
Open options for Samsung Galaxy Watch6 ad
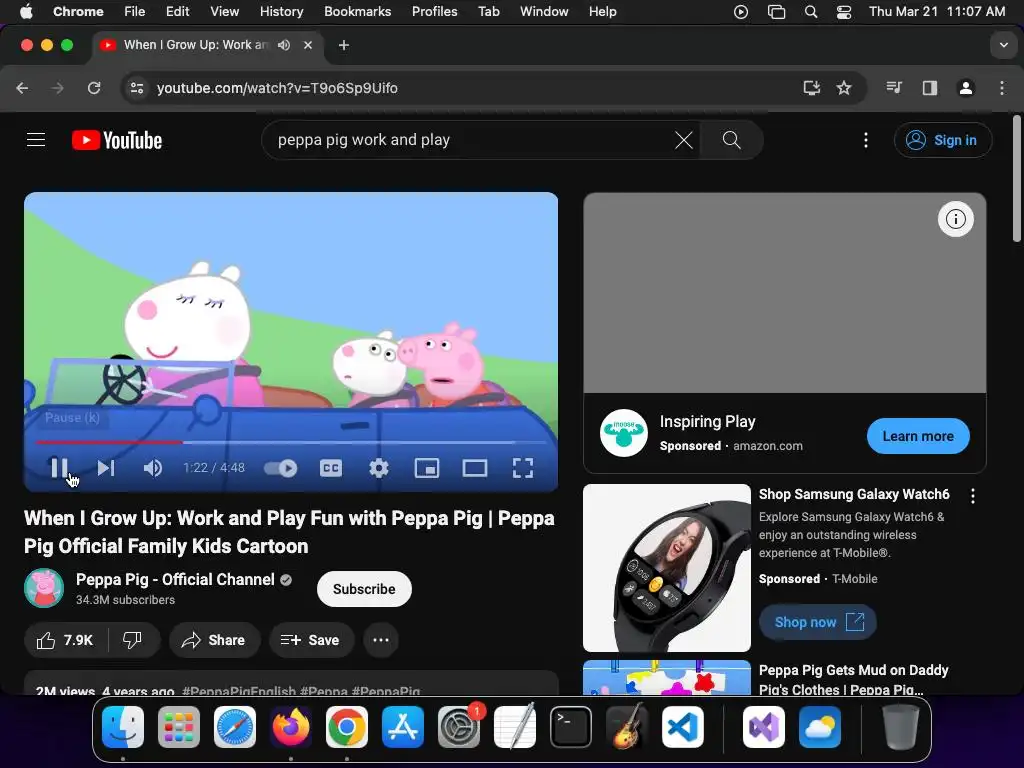coord(972,496)
